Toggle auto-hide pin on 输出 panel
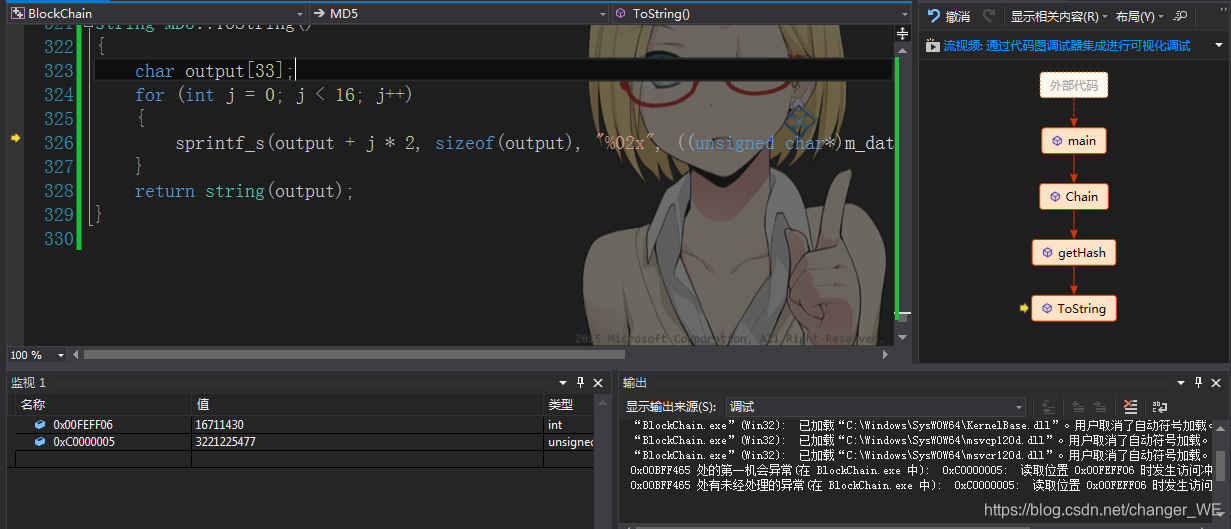The image size is (1231, 529). pyautogui.click(x=1197, y=382)
